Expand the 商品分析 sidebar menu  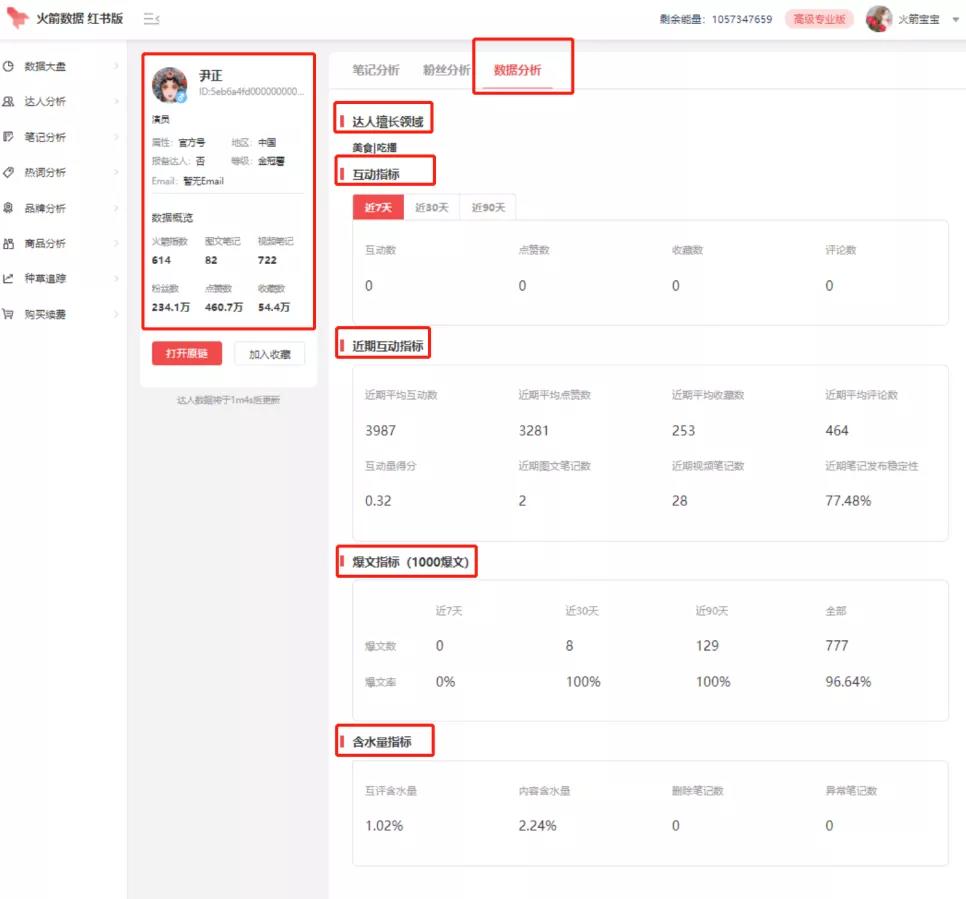pos(62,243)
